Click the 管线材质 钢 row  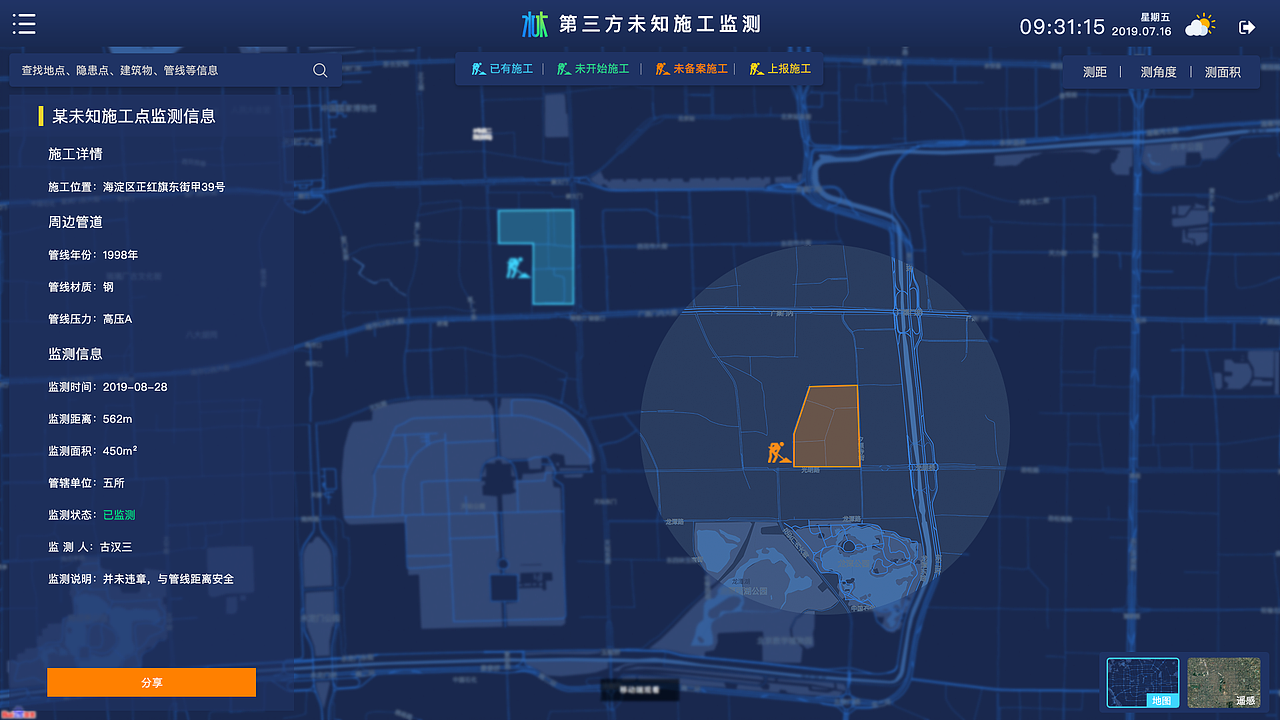tap(81, 287)
